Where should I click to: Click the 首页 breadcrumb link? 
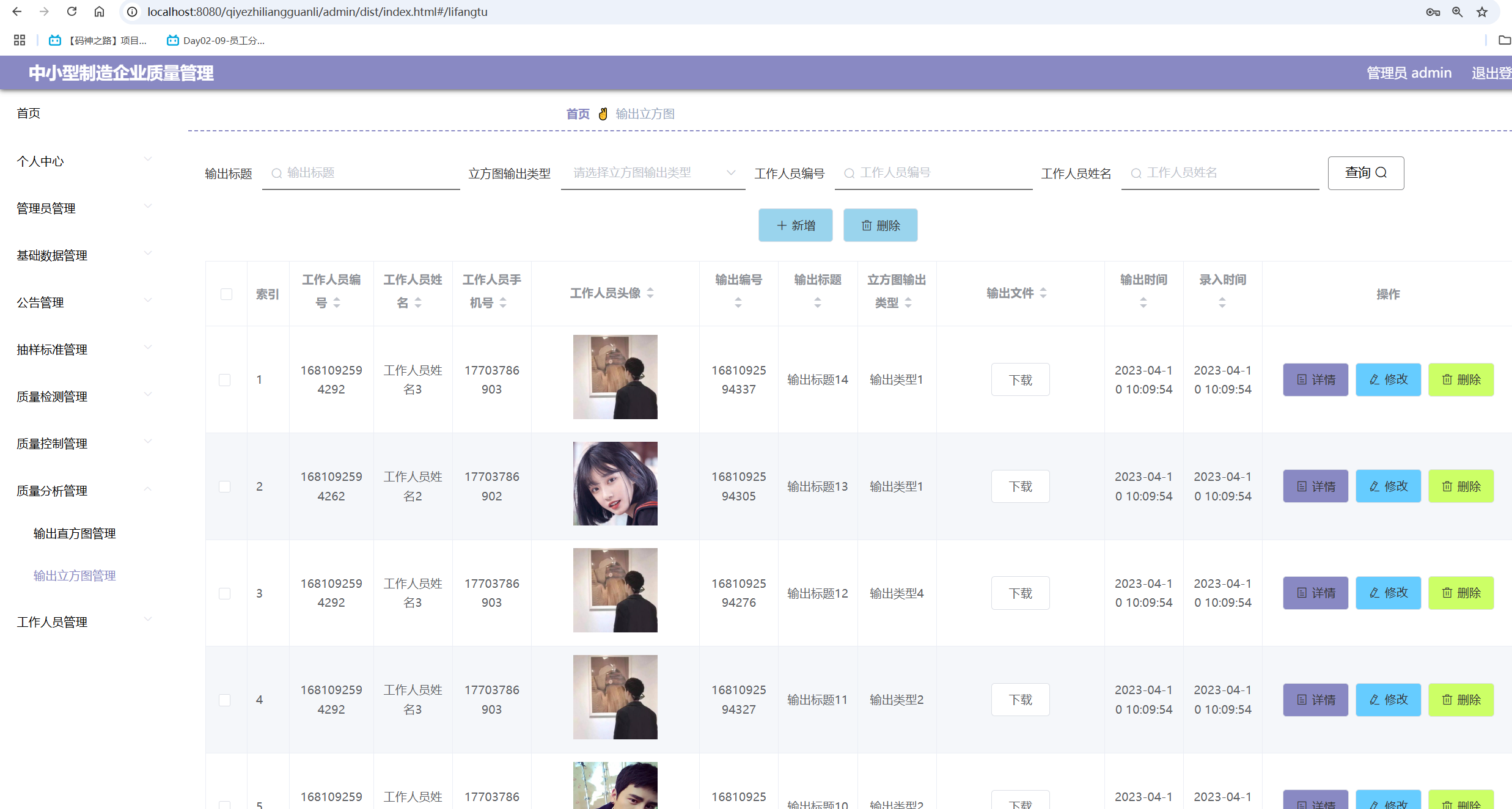click(578, 114)
